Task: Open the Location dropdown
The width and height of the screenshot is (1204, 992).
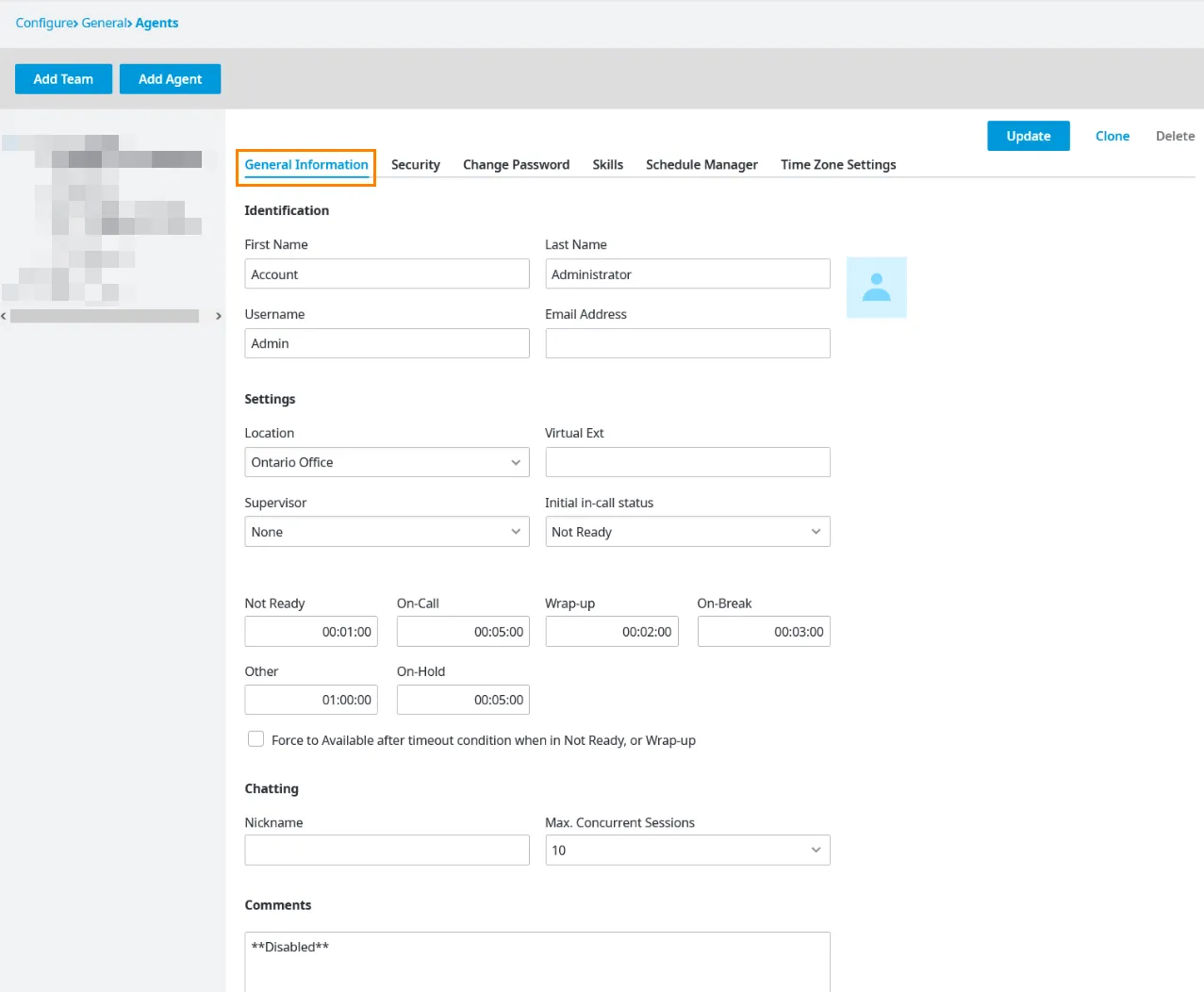Action: coord(387,462)
